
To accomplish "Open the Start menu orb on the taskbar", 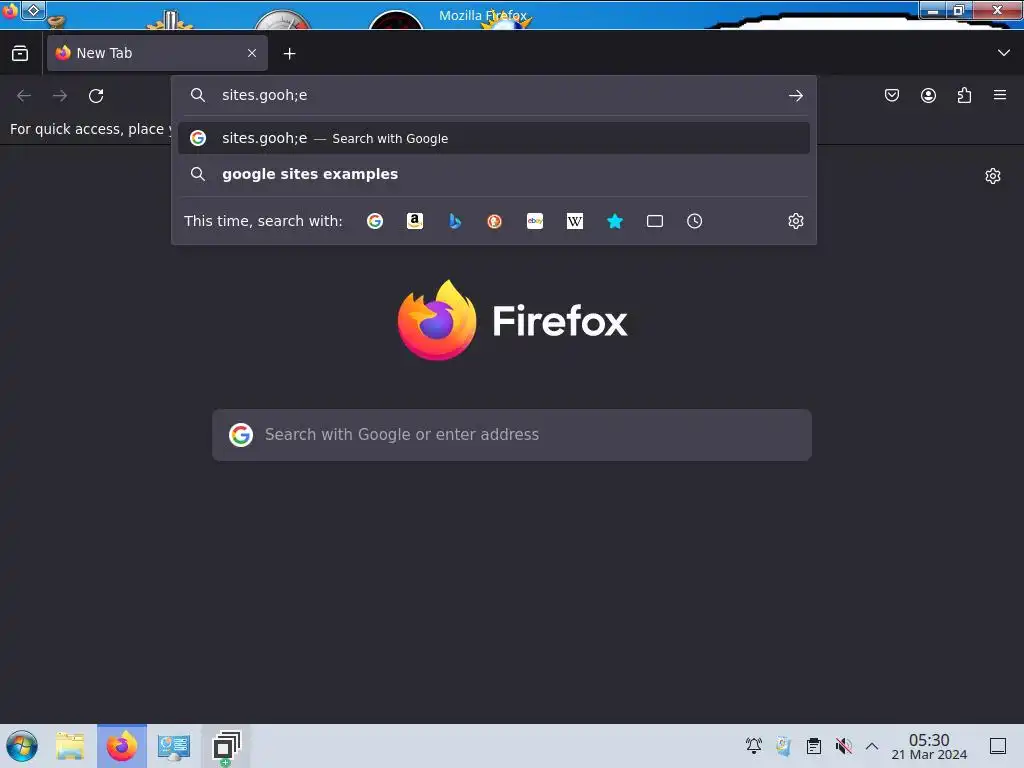I will pyautogui.click(x=22, y=746).
